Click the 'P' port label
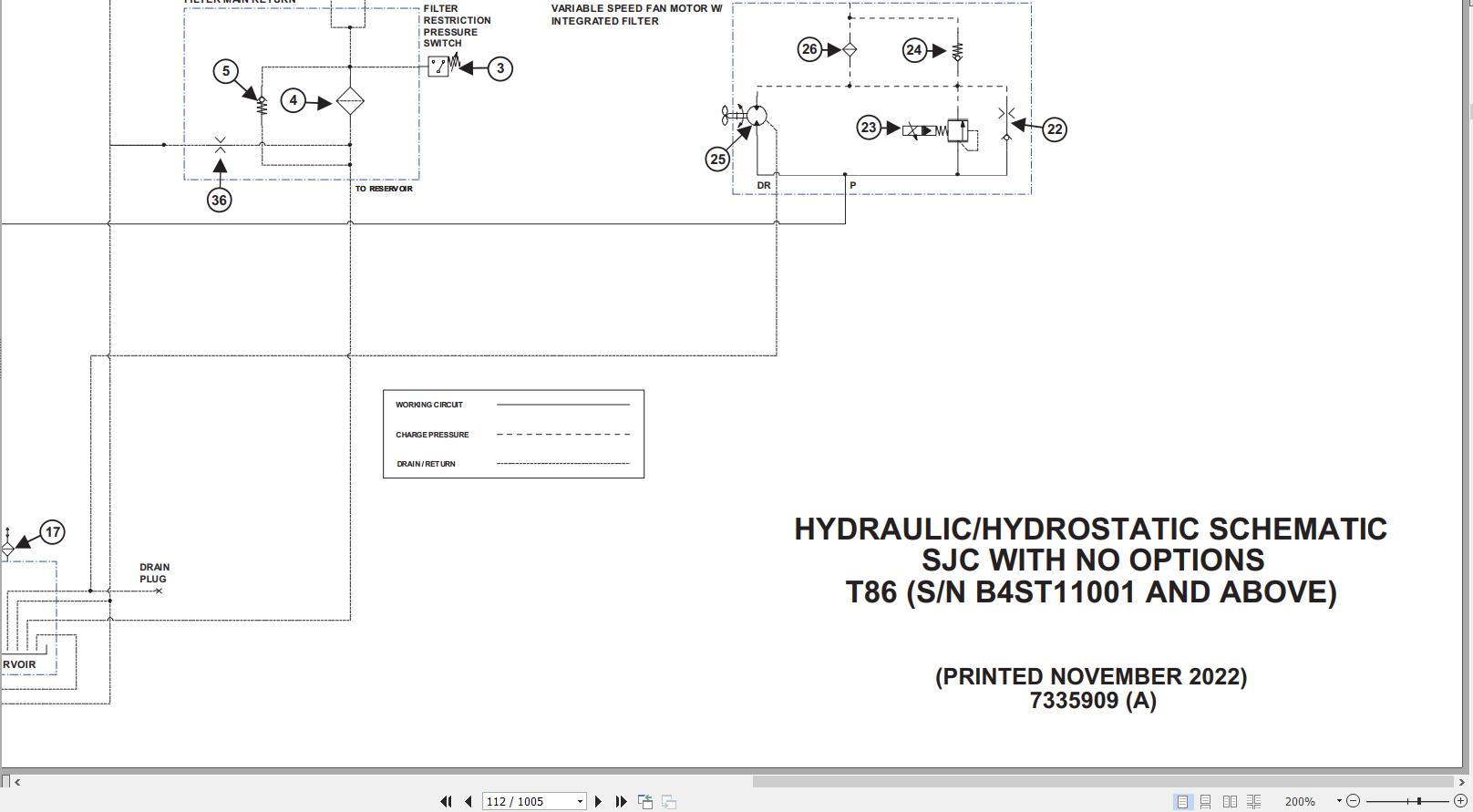The height and width of the screenshot is (812, 1473). tap(853, 185)
